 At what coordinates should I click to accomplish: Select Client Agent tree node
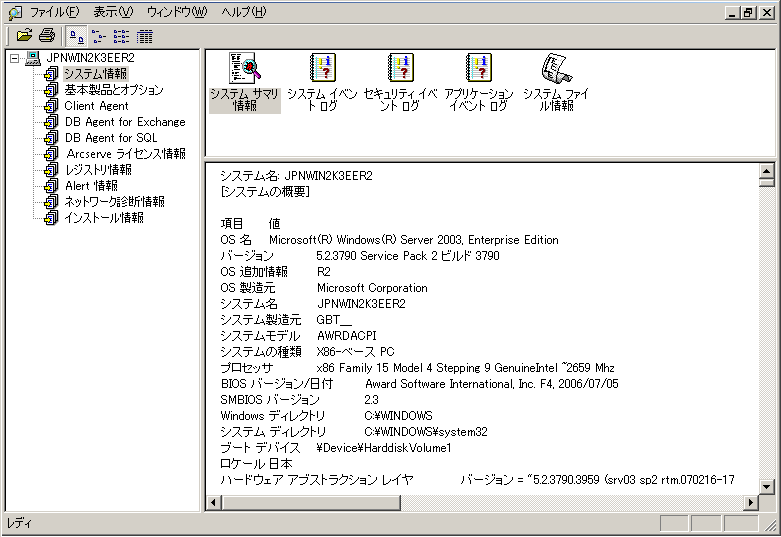click(x=96, y=106)
